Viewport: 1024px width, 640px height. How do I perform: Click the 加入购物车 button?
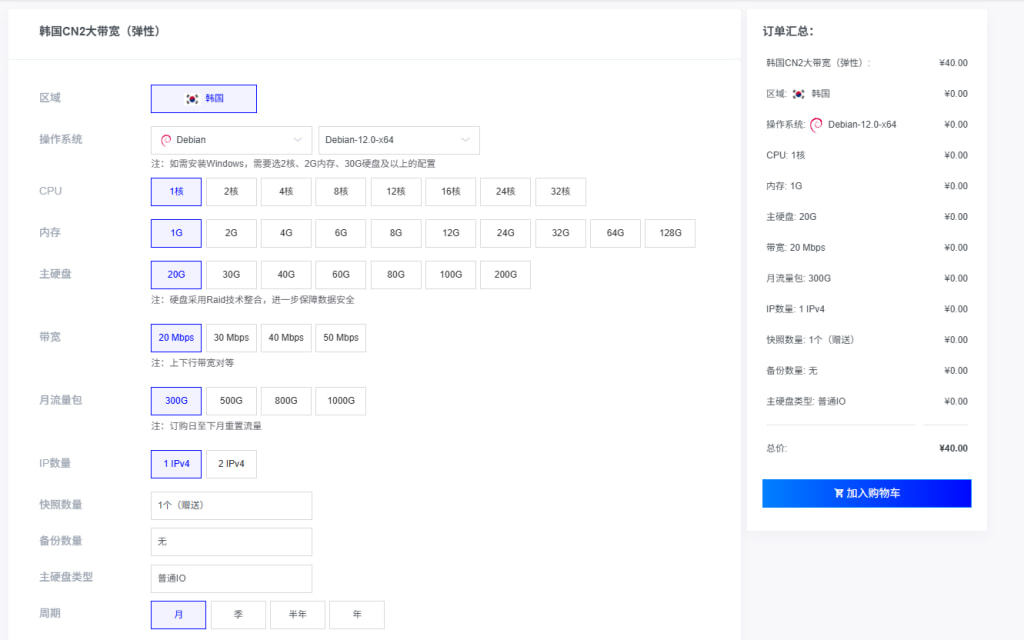coord(866,493)
